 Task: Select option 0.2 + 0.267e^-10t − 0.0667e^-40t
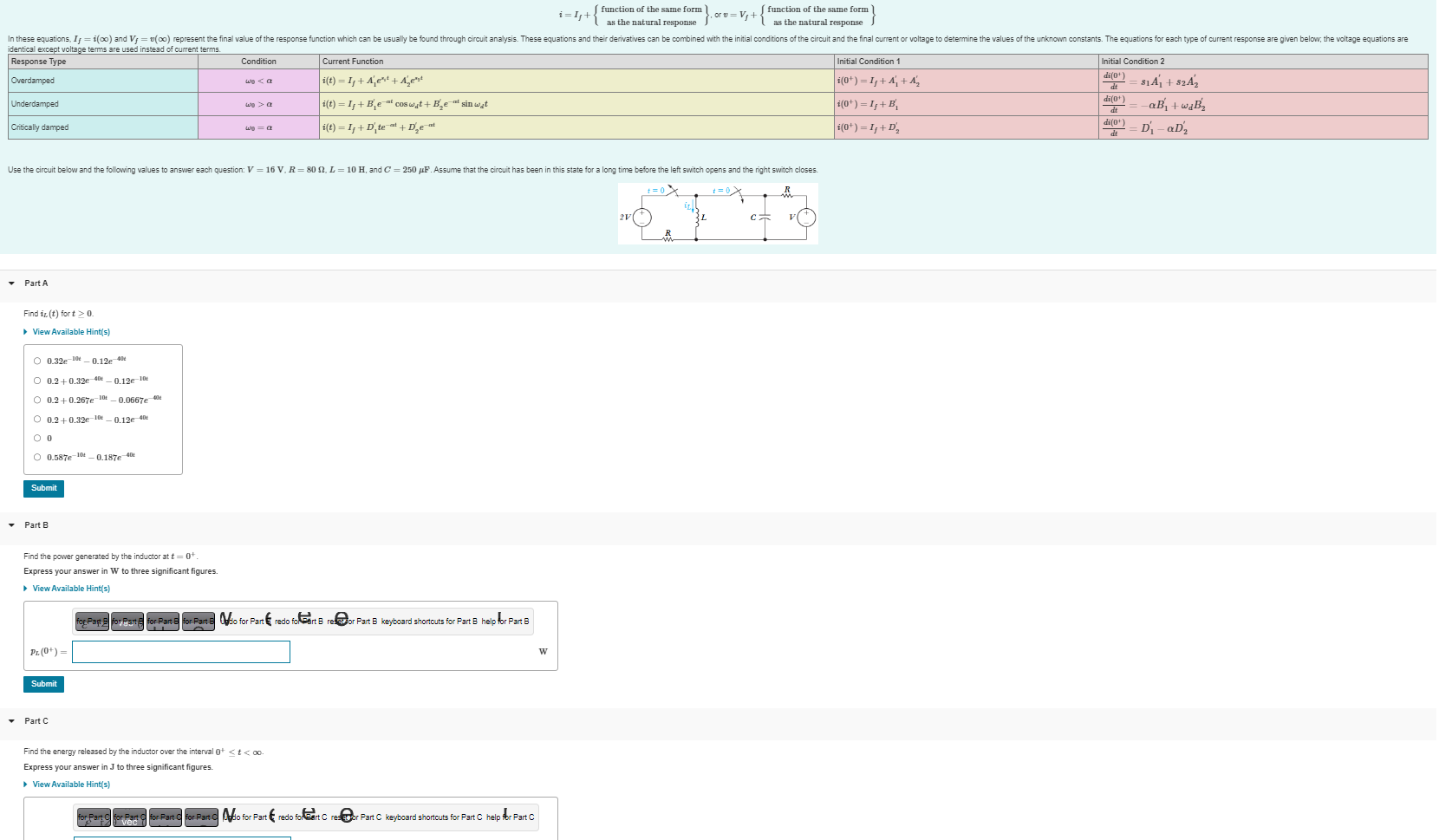pyautogui.click(x=37, y=400)
